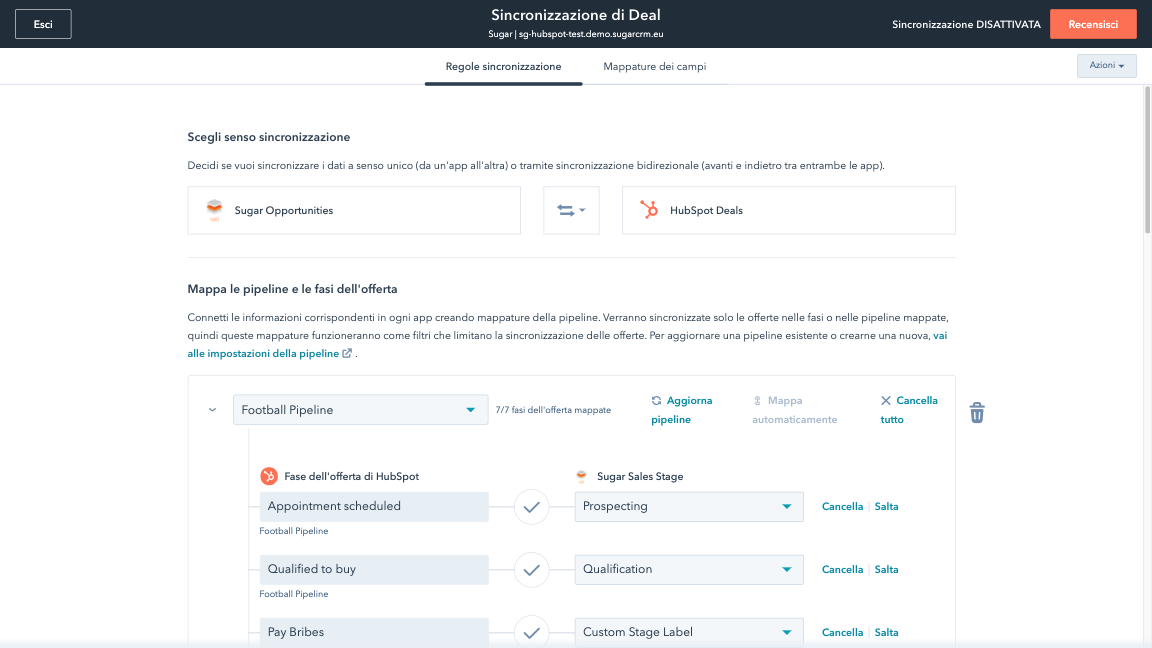Open the sync direction arrows dropdown
This screenshot has height=648, width=1152.
pos(571,210)
